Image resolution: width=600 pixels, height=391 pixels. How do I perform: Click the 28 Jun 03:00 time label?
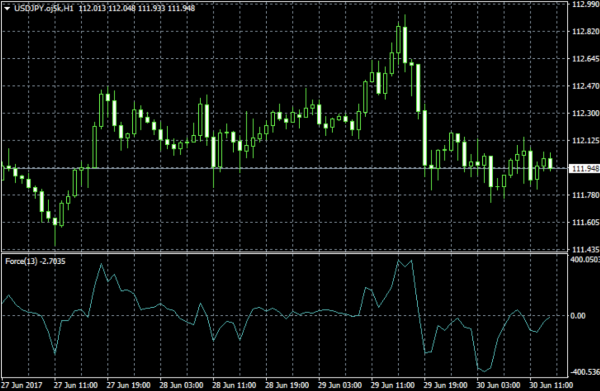[x=181, y=385]
